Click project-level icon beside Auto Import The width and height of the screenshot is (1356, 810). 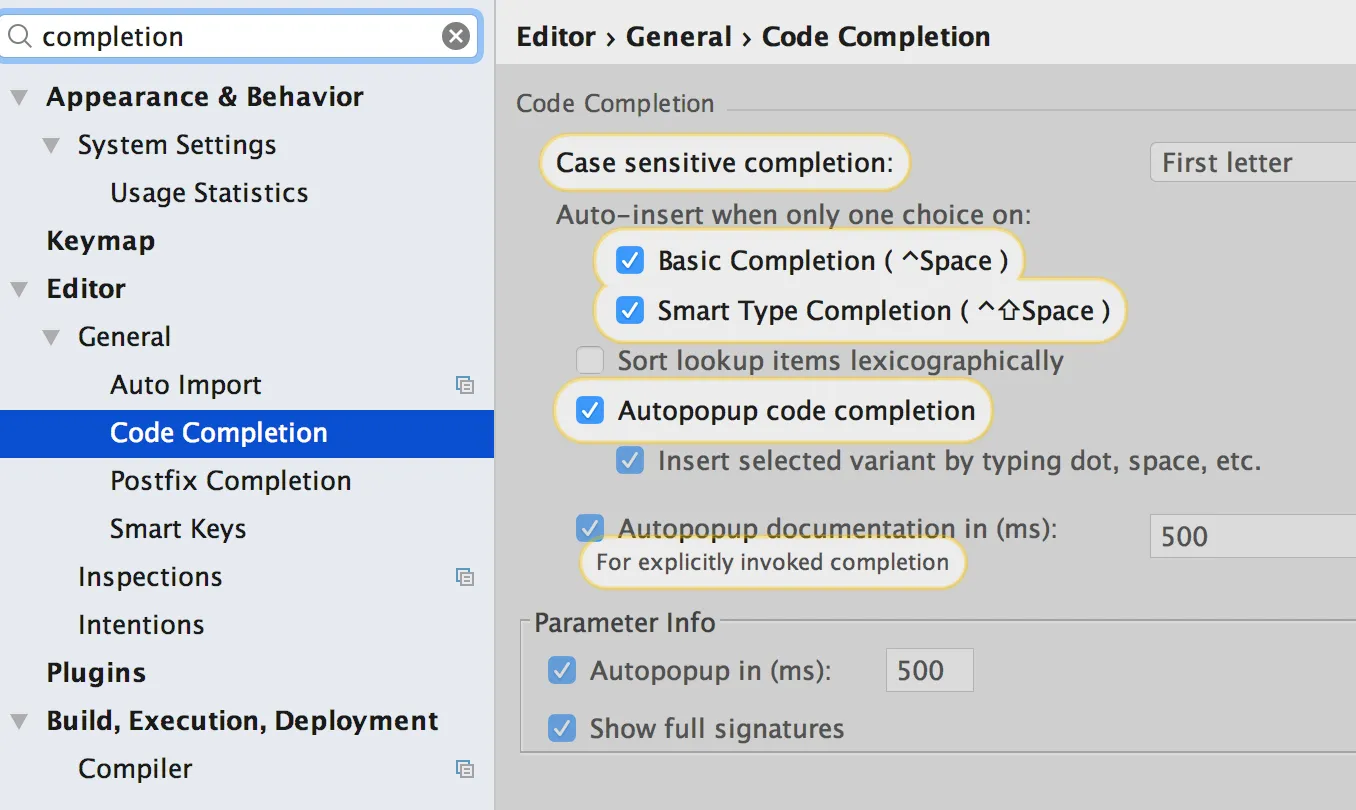[x=464, y=385]
